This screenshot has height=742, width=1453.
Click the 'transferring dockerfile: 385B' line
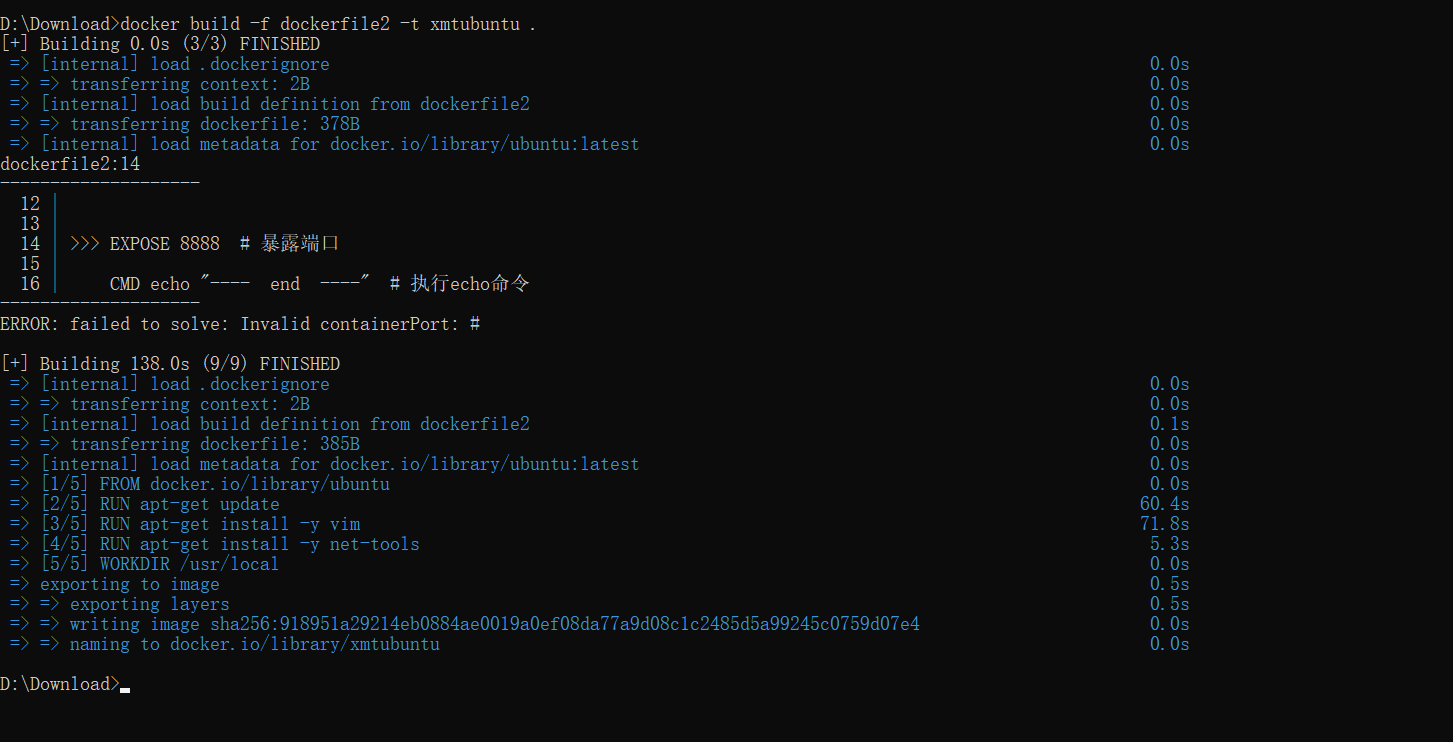click(214, 444)
